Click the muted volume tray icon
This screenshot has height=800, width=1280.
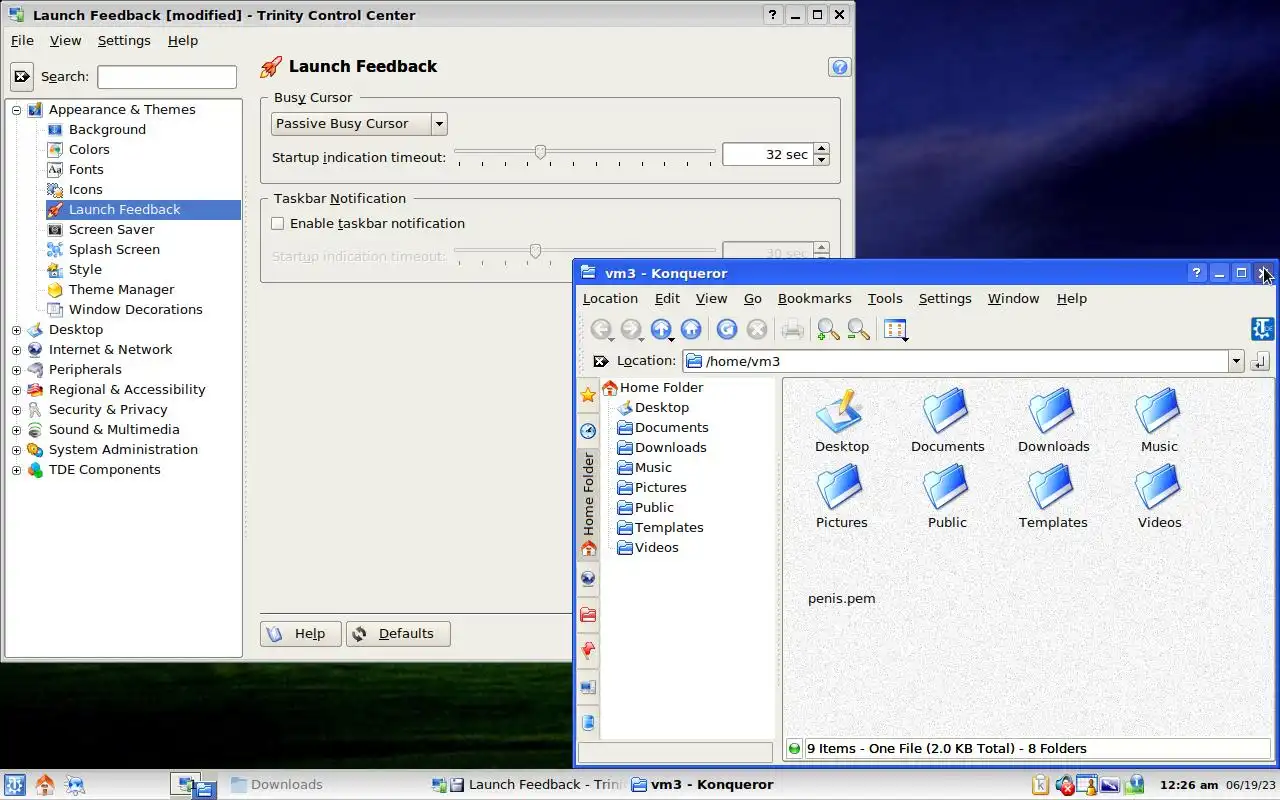[1064, 785]
